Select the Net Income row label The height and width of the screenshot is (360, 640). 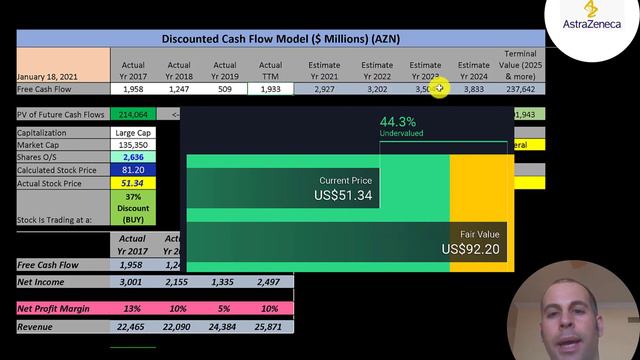(x=63, y=282)
